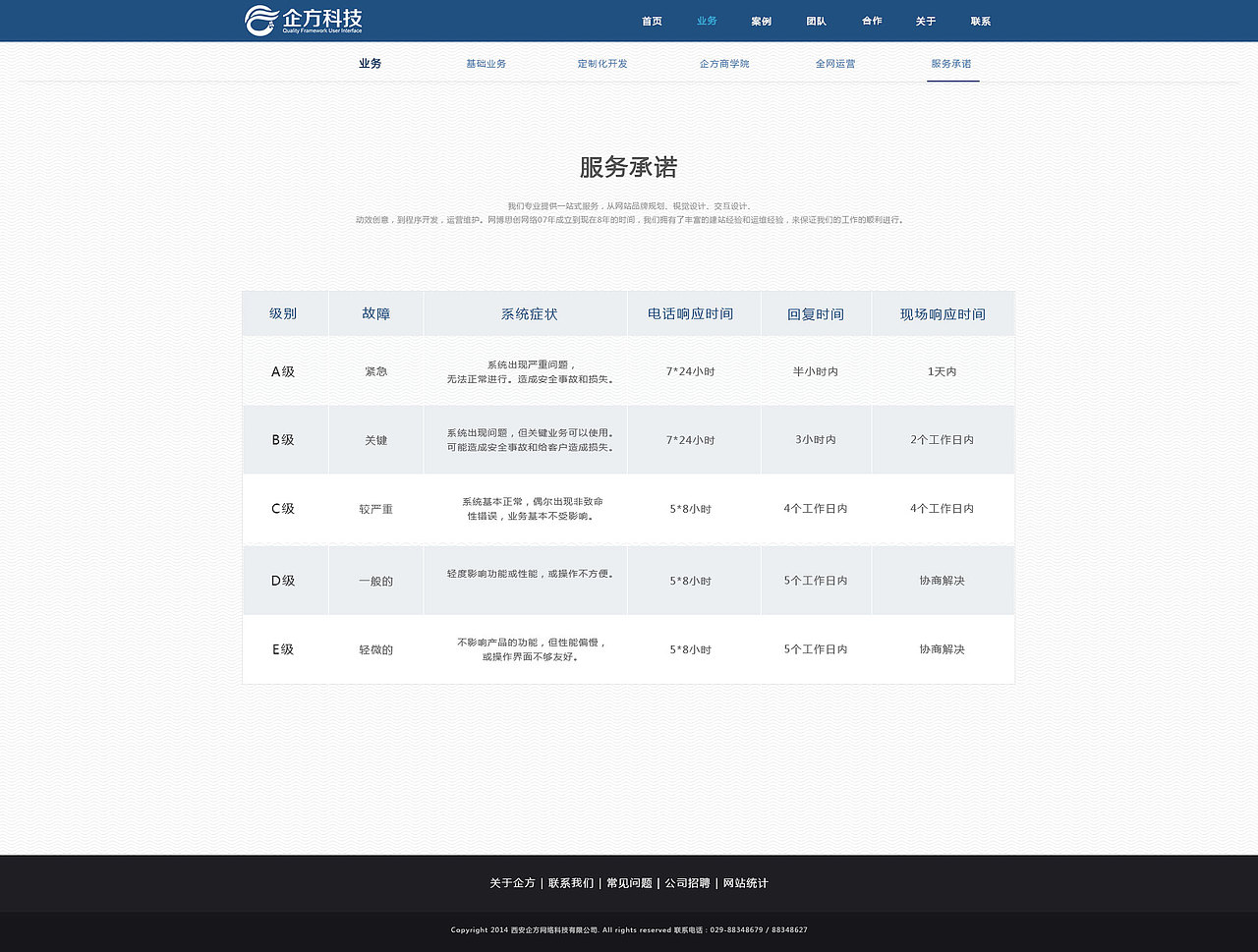This screenshot has height=952, width=1258.
Task: Open the 企方商学院 sub-tab
Action: (724, 64)
